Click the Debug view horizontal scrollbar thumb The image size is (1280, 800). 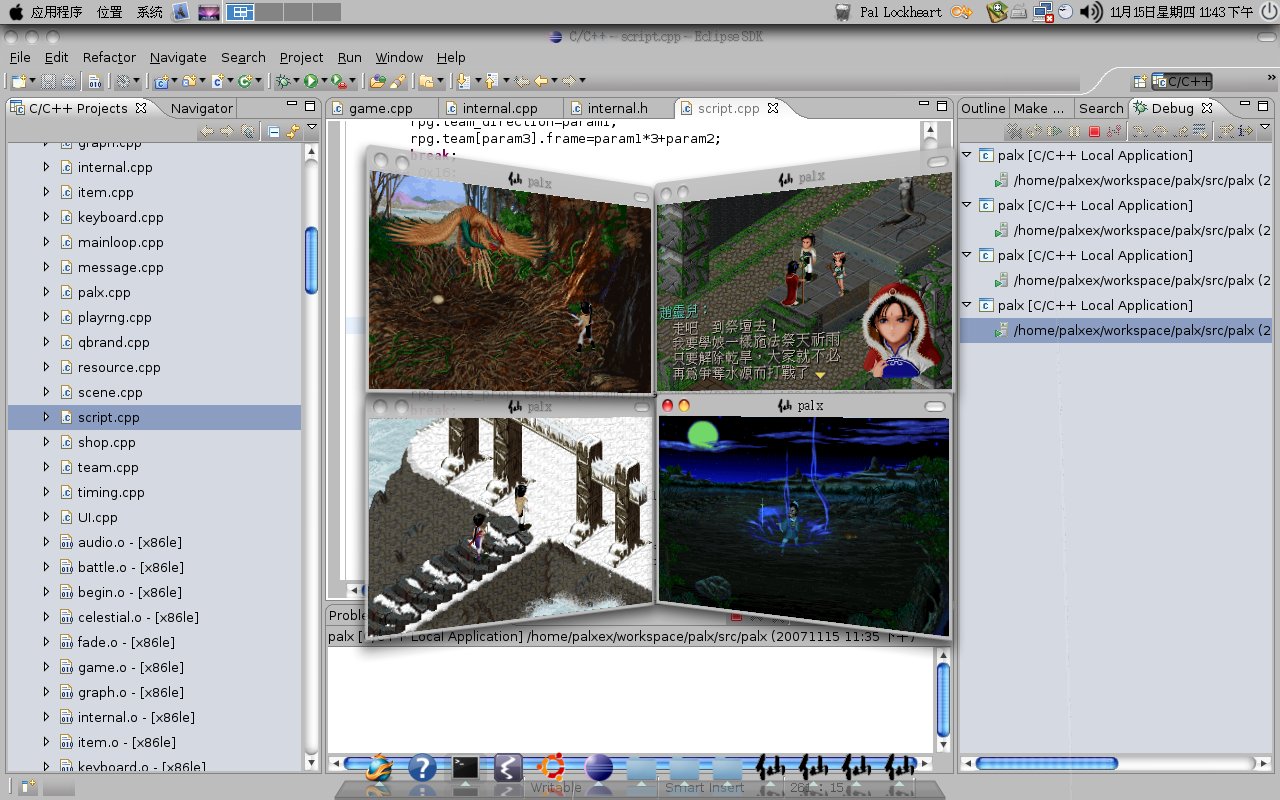point(1046,763)
